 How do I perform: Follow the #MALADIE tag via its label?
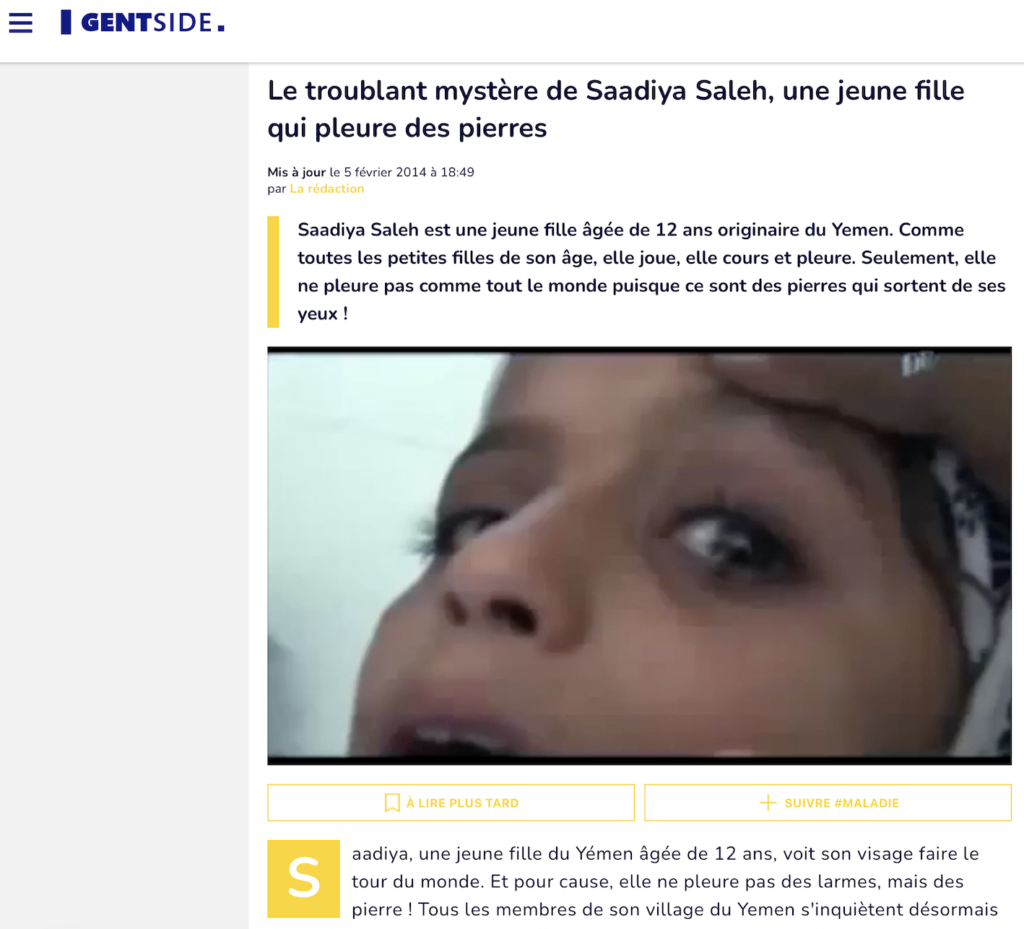coord(842,803)
